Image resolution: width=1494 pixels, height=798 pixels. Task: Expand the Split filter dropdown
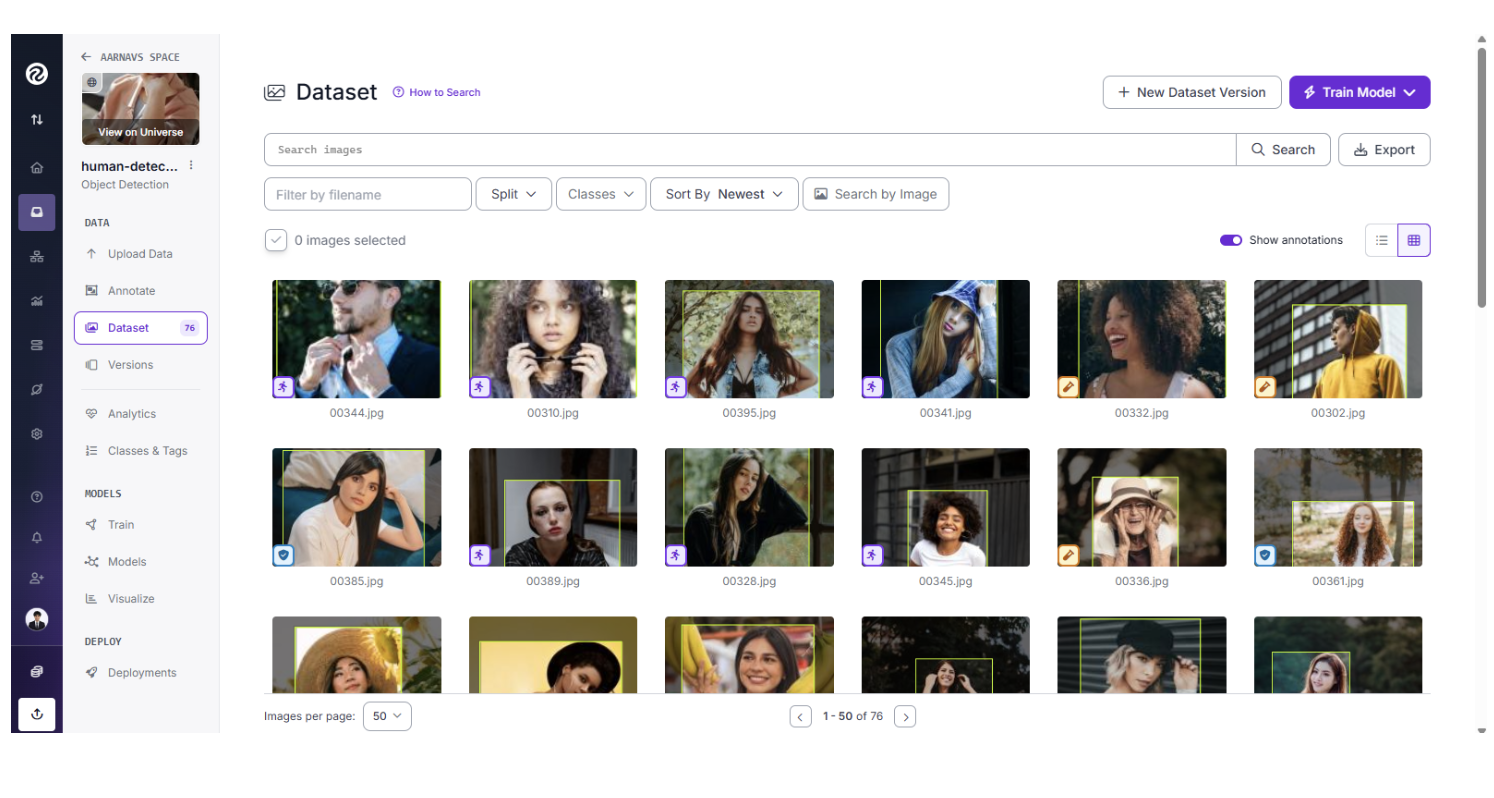coord(514,194)
